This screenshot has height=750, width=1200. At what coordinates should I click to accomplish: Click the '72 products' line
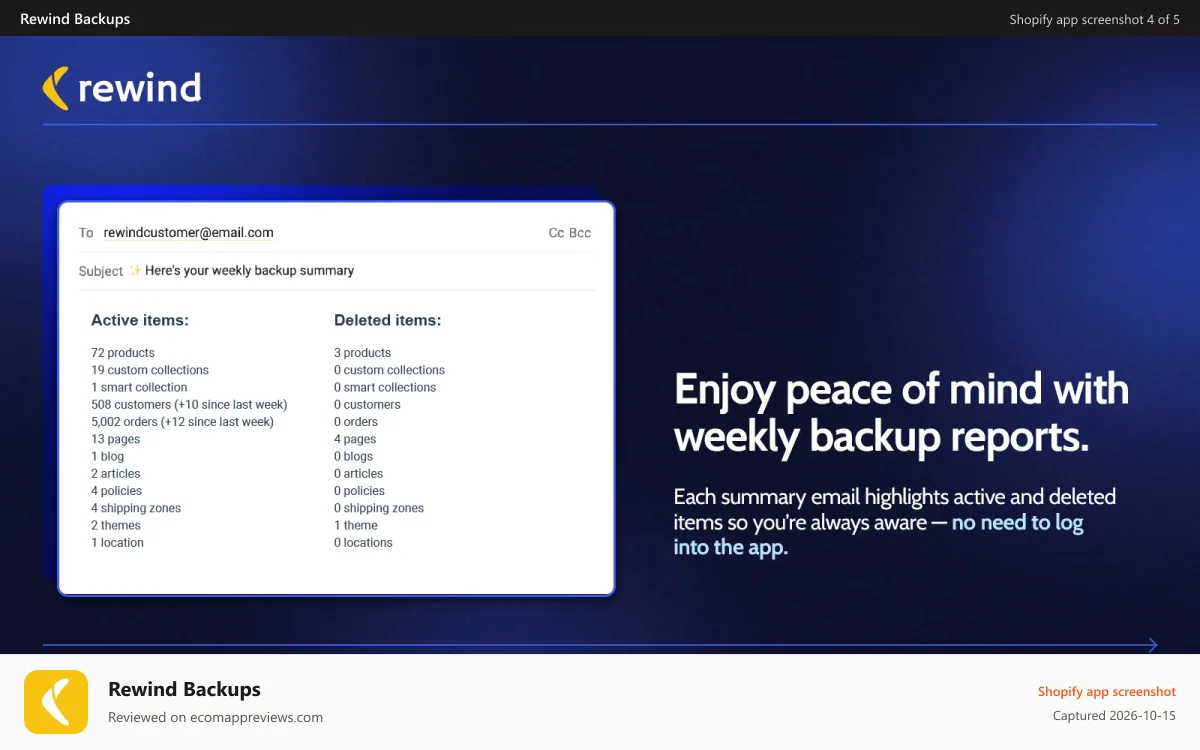click(x=123, y=353)
